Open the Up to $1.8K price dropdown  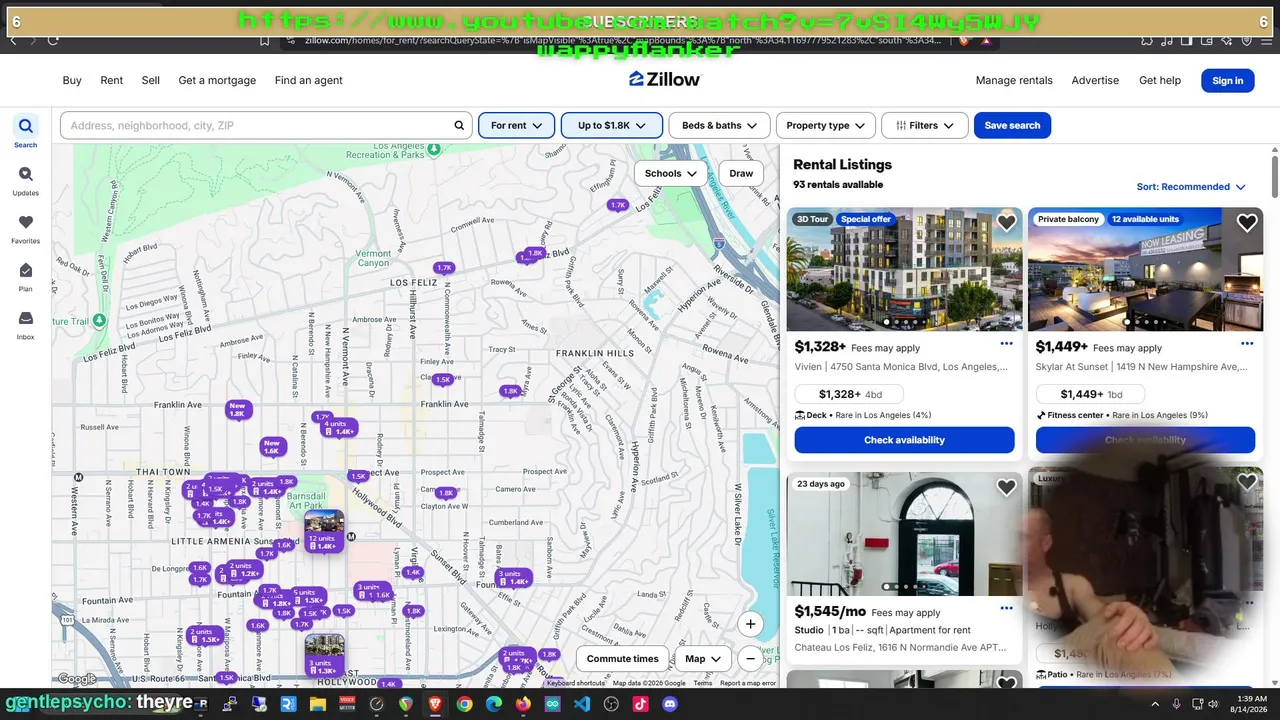(x=612, y=125)
